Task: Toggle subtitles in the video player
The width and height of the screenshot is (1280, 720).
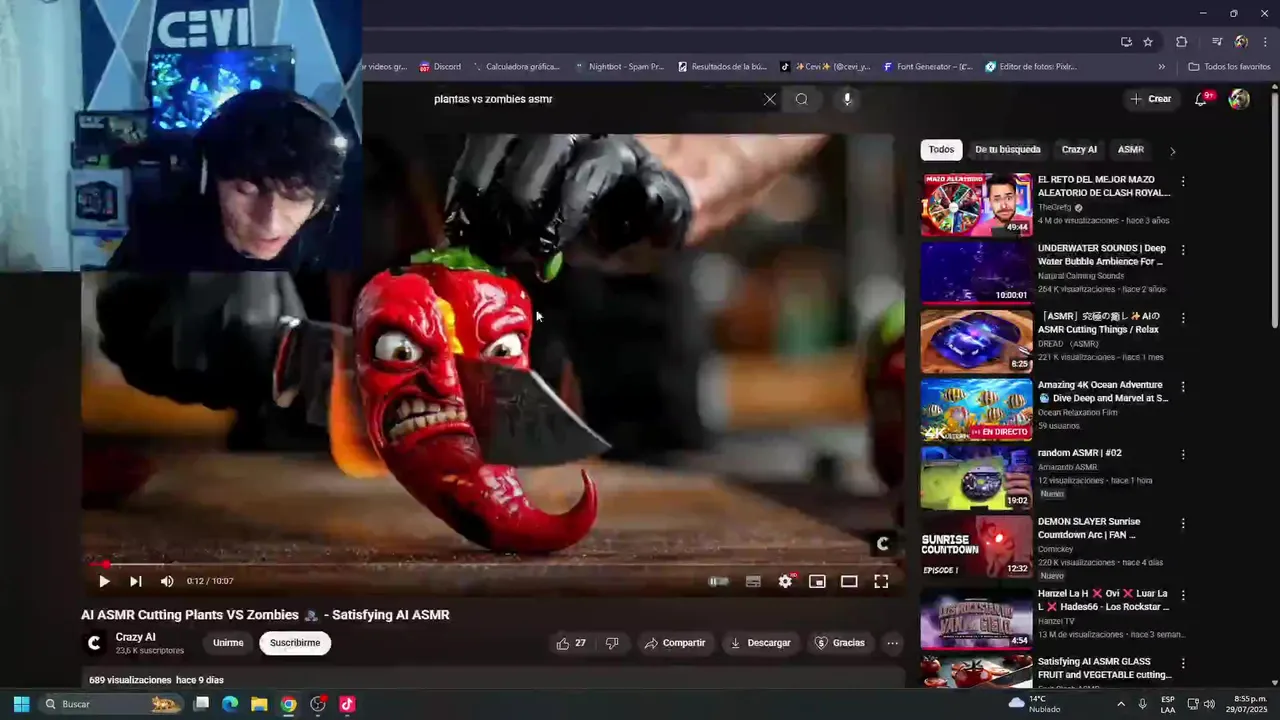Action: point(753,581)
